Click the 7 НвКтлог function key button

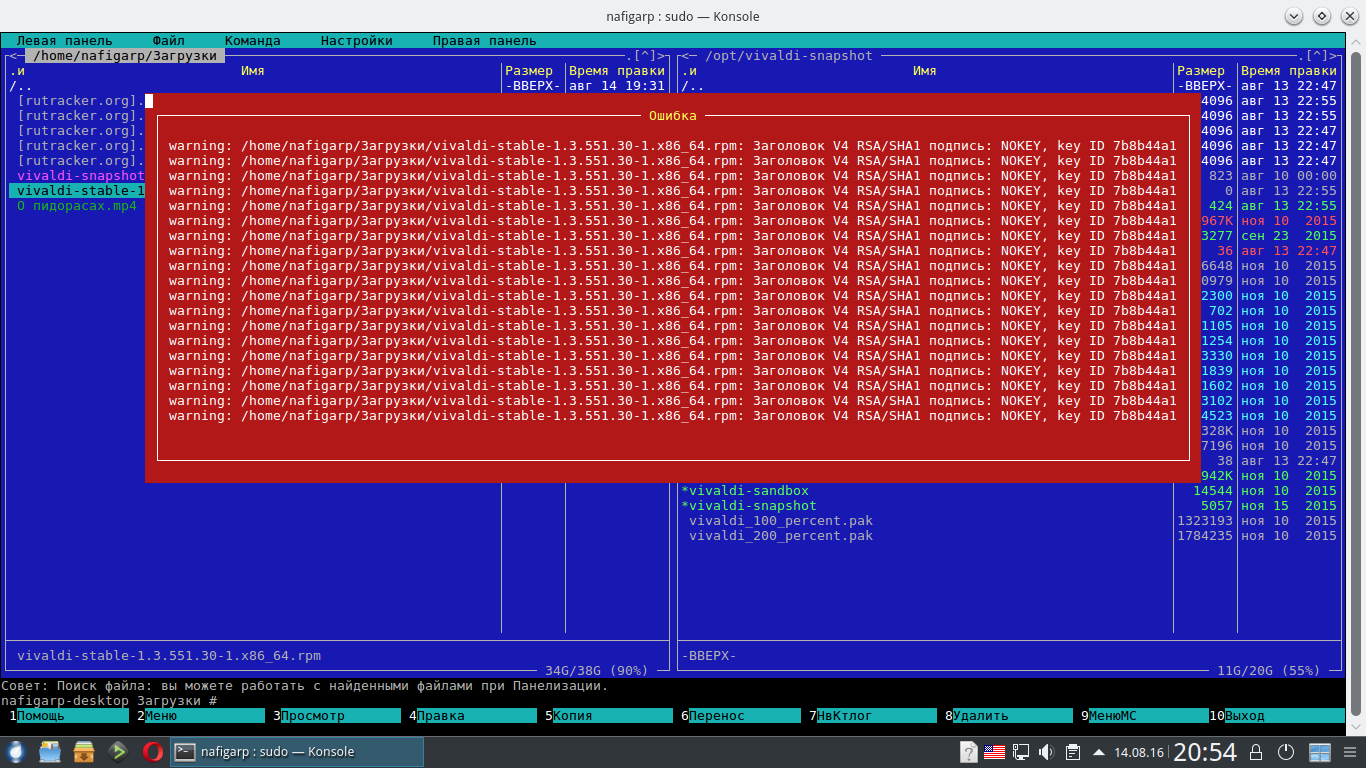873,716
